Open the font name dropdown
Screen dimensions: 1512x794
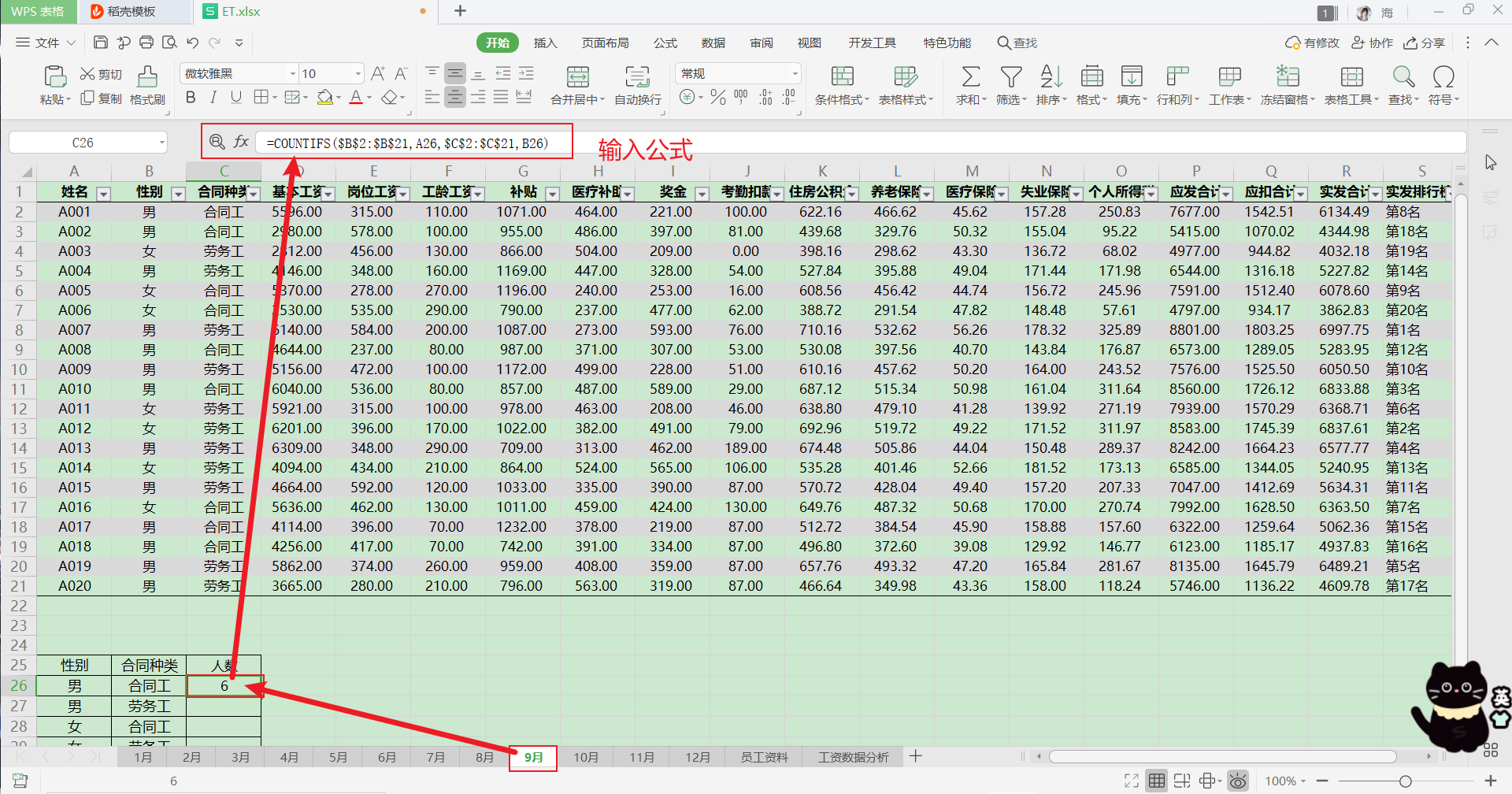[292, 74]
